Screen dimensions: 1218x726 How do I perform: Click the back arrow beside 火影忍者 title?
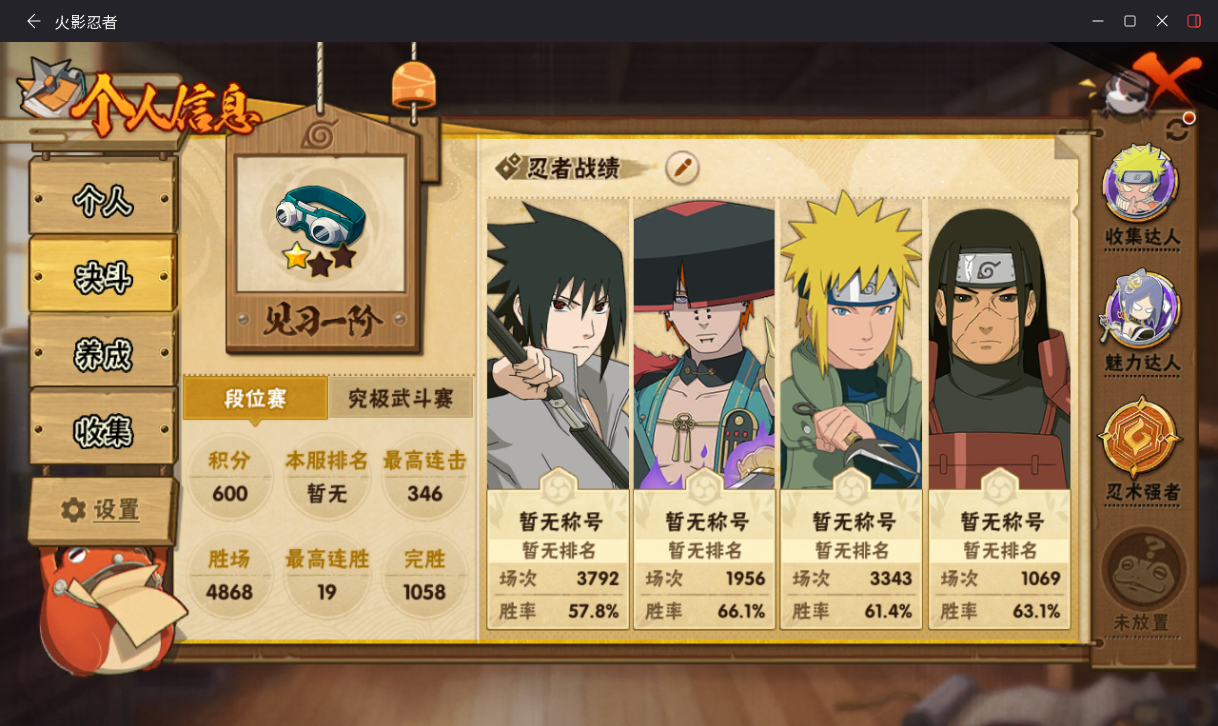(34, 21)
